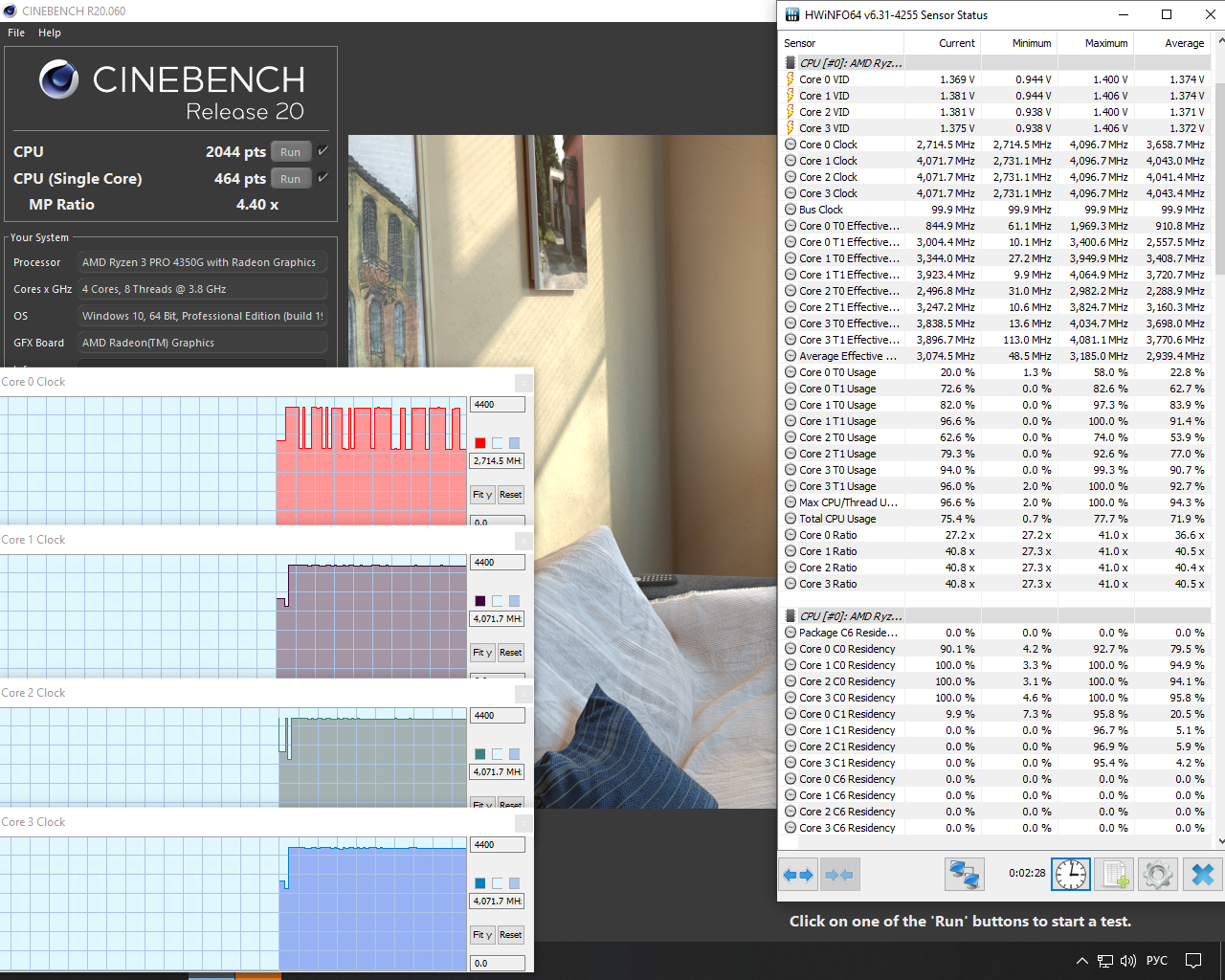Reset the elapsed timer with the clock icon
The height and width of the screenshot is (980, 1225).
click(1071, 874)
